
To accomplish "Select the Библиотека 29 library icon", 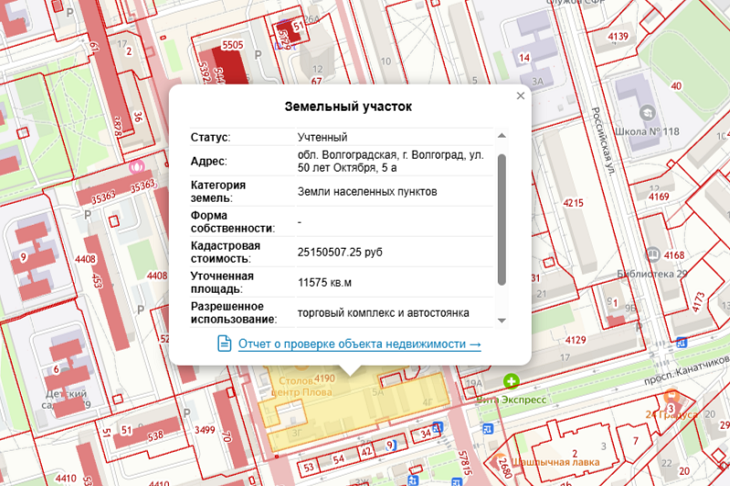I will (653, 255).
